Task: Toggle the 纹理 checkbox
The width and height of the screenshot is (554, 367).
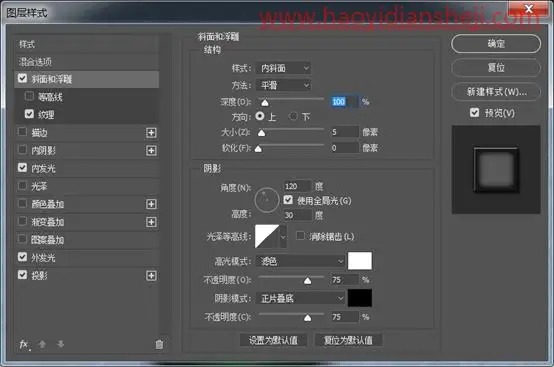Action: pyautogui.click(x=29, y=114)
